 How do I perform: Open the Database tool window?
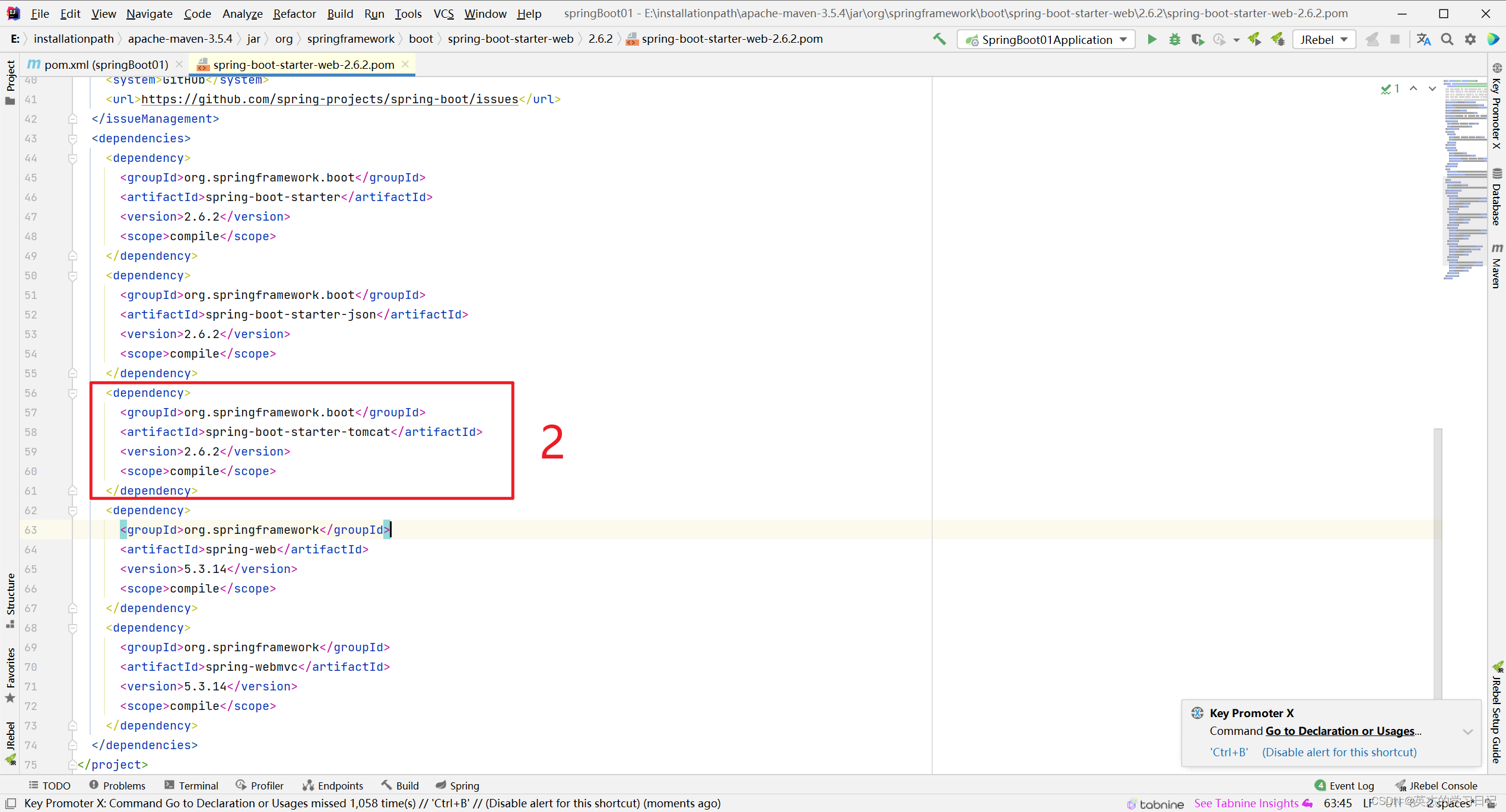click(x=1498, y=196)
